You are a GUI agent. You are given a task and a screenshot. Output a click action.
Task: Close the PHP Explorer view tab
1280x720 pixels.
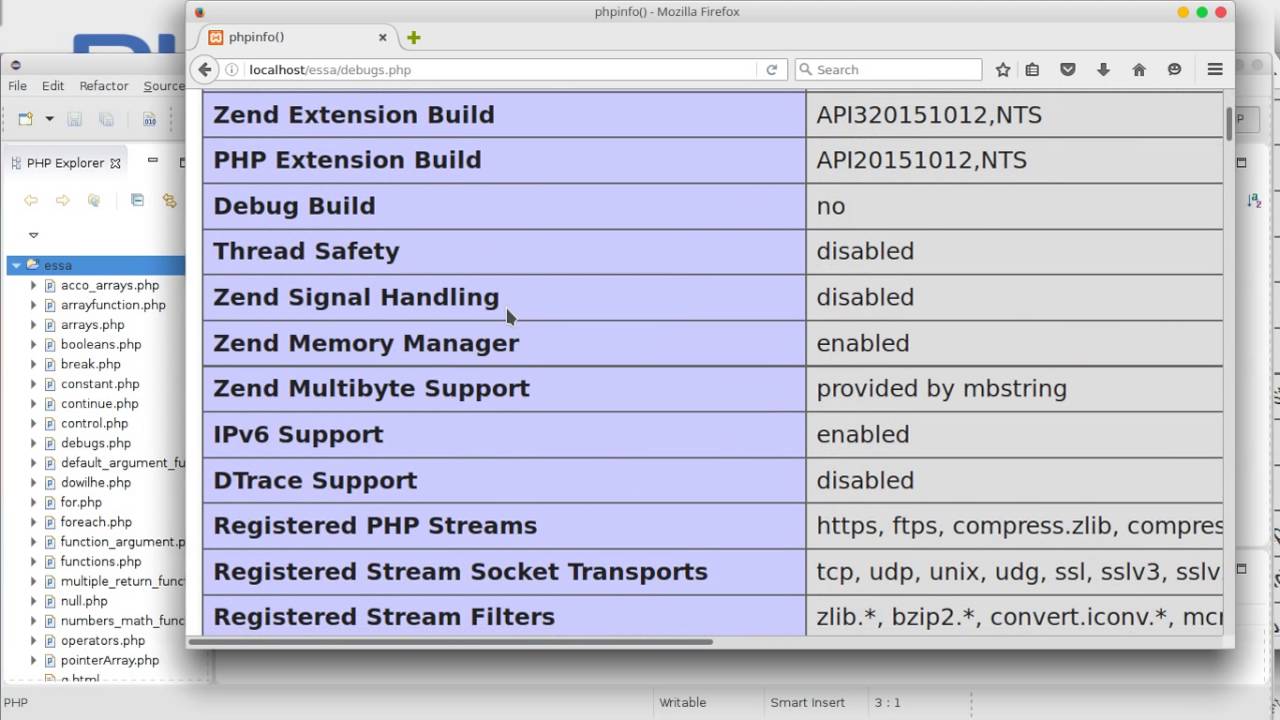(115, 163)
